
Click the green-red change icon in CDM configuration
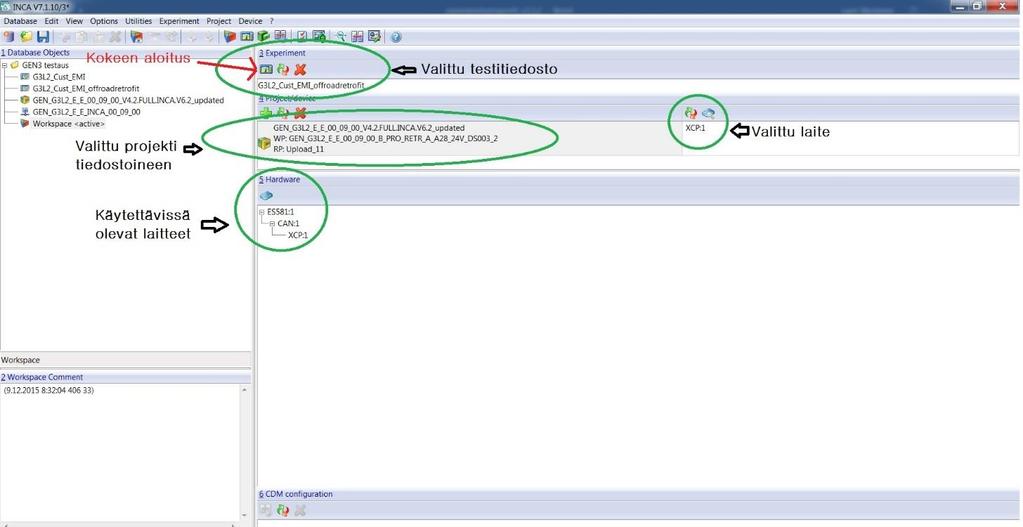click(x=282, y=511)
